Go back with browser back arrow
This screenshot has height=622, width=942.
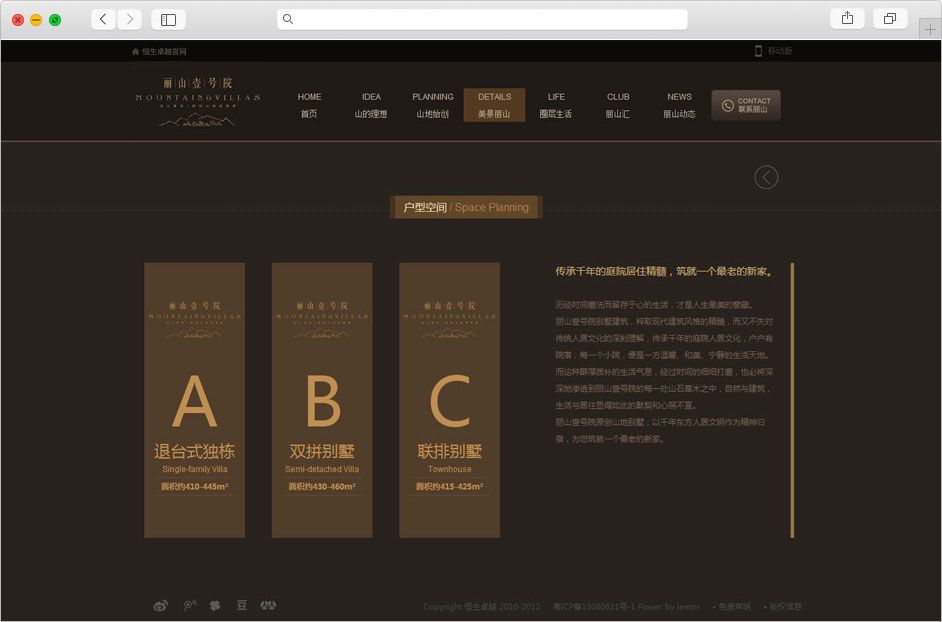pos(104,19)
